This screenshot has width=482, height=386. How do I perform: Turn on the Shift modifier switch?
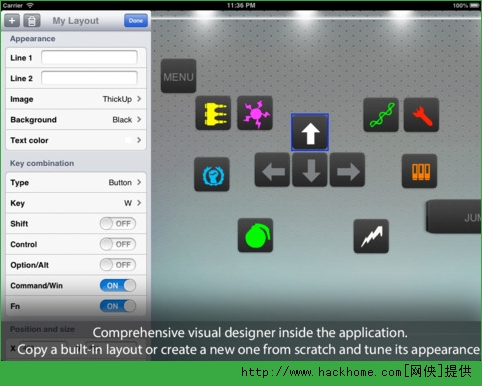tap(118, 224)
